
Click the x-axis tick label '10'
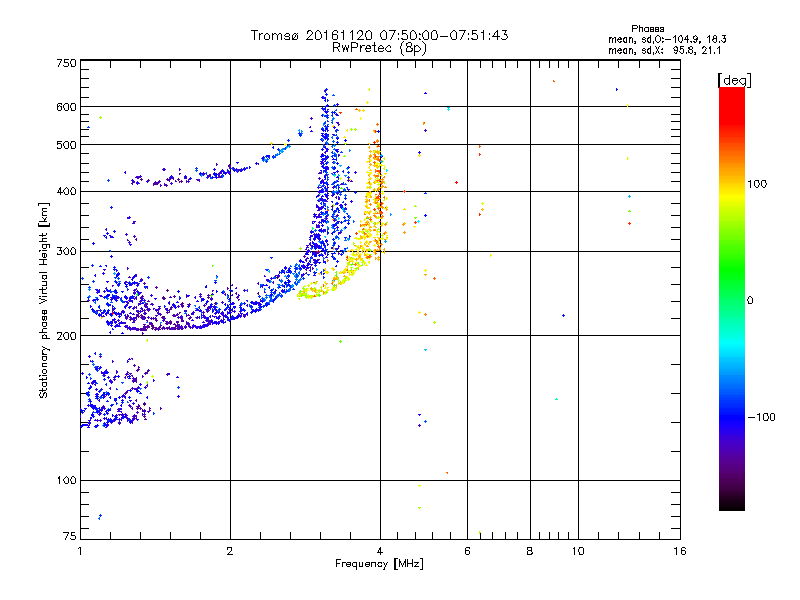pos(578,551)
